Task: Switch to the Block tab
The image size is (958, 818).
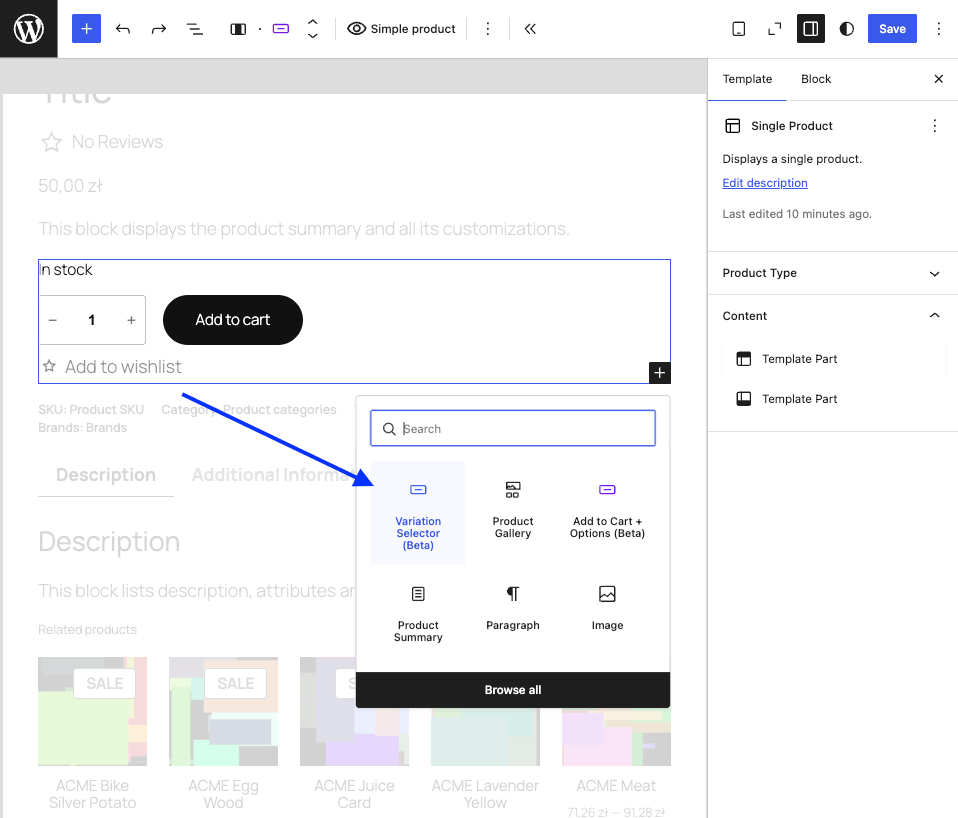Action: click(816, 79)
